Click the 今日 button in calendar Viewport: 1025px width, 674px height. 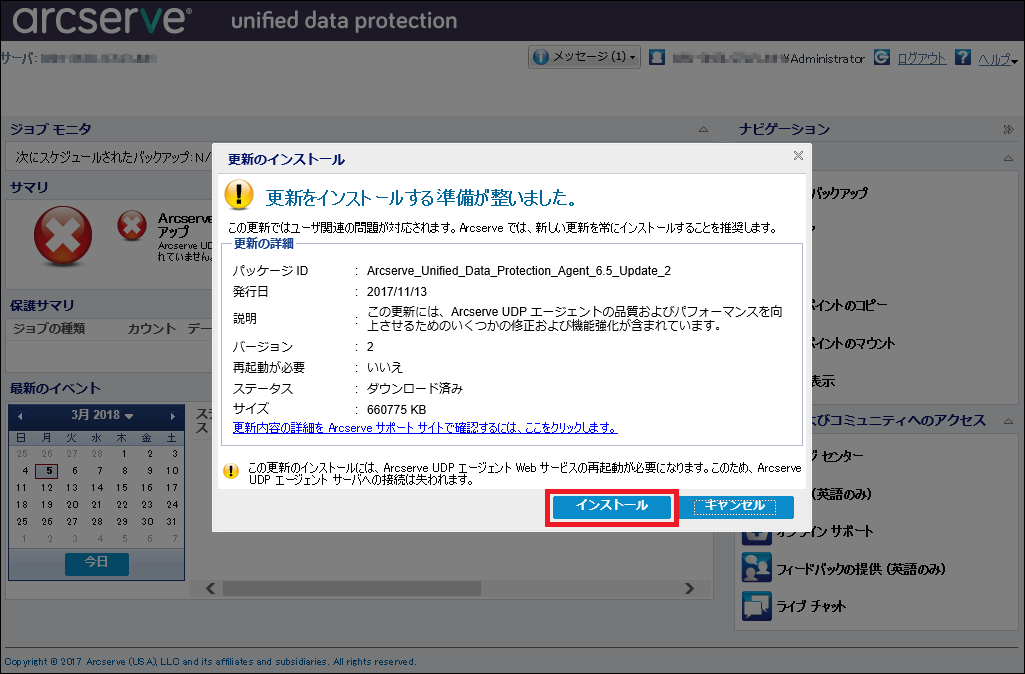pyautogui.click(x=97, y=562)
